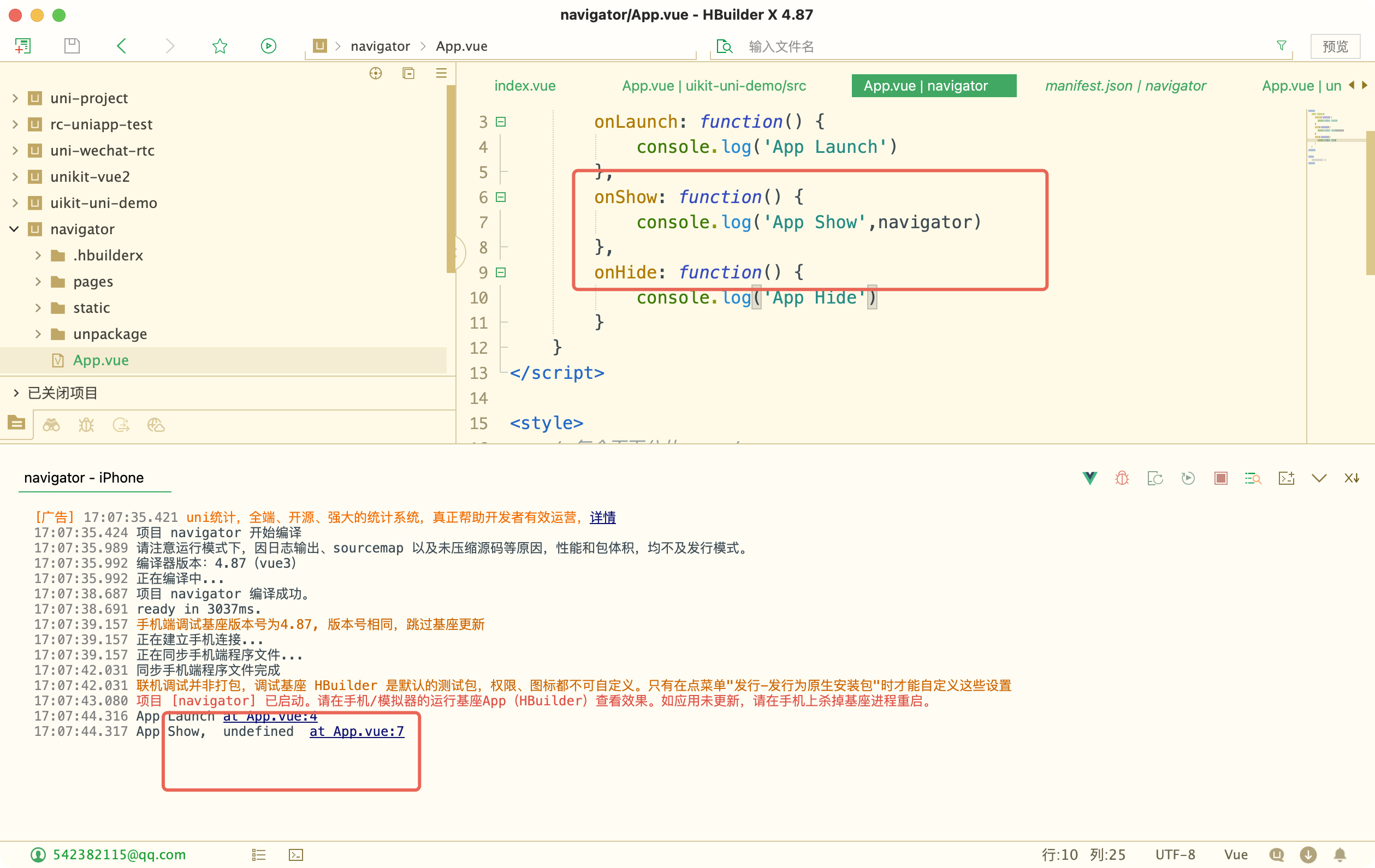Expand the uni-project tree node
Screen dimensions: 1375x868
15,98
